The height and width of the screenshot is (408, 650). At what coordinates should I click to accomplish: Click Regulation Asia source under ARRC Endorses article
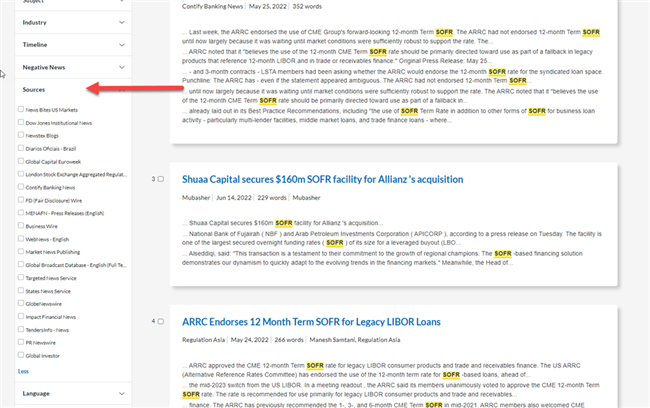pyautogui.click(x=203, y=340)
